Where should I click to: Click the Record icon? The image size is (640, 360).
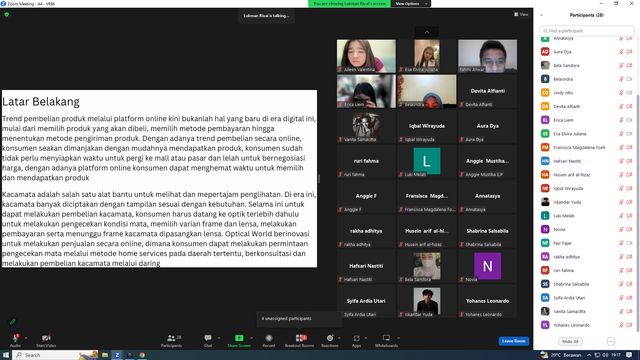pyautogui.click(x=269, y=338)
